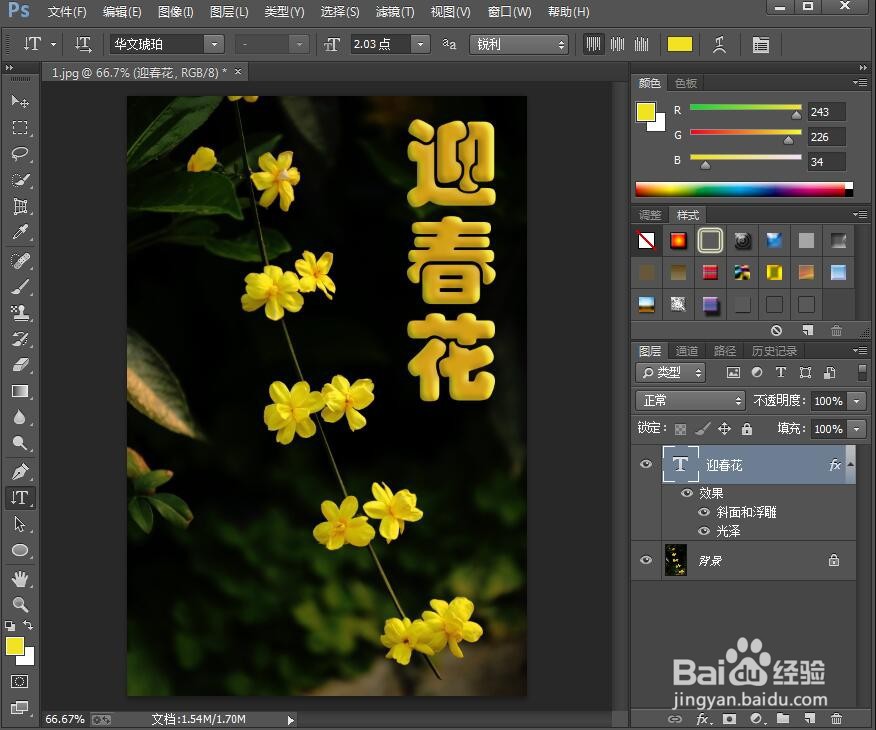Delete layer with trash icon
Image resolution: width=876 pixels, height=730 pixels.
pyautogui.click(x=836, y=718)
